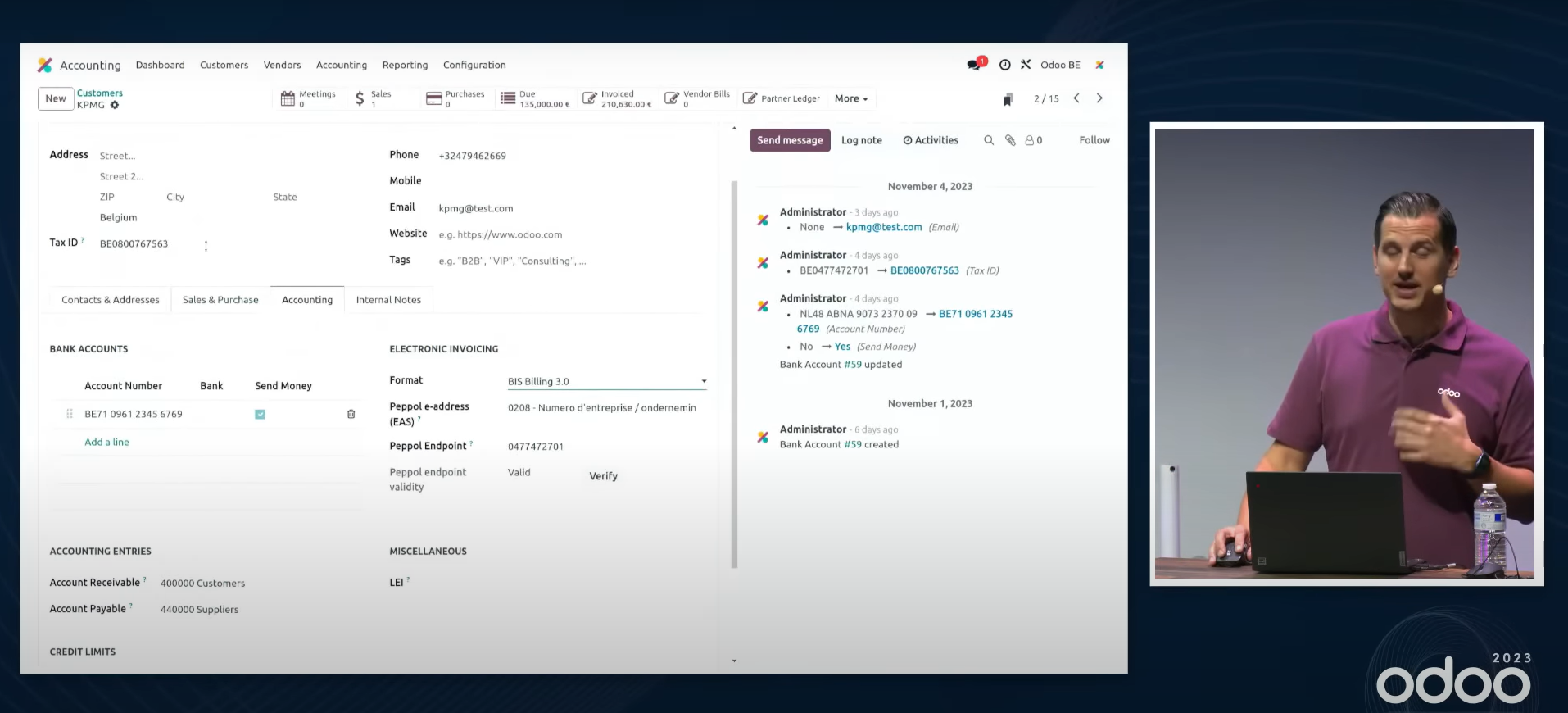Click the Follow button
1568x713 pixels.
[1094, 140]
